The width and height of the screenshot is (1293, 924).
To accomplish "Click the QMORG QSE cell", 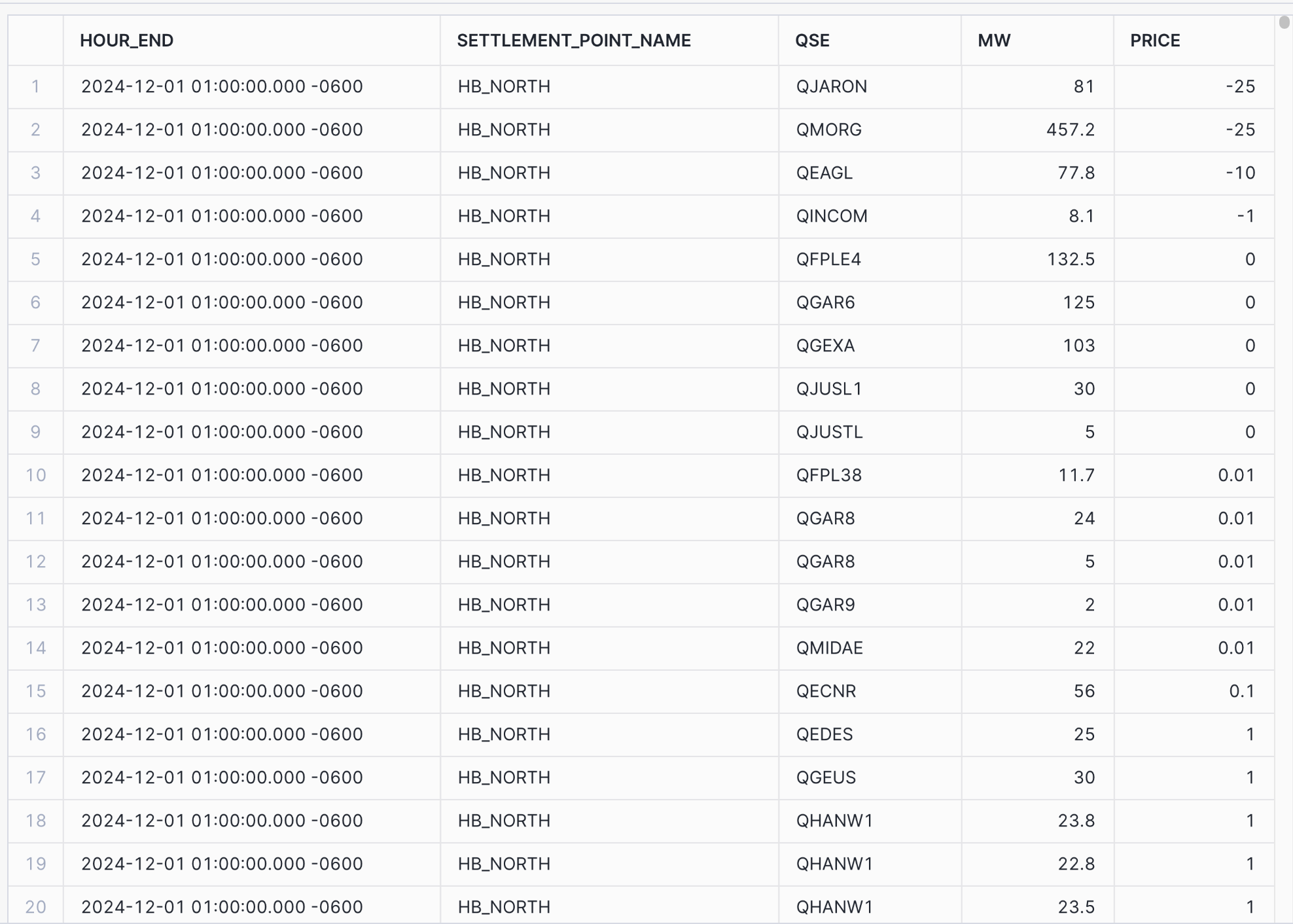I will (x=828, y=130).
